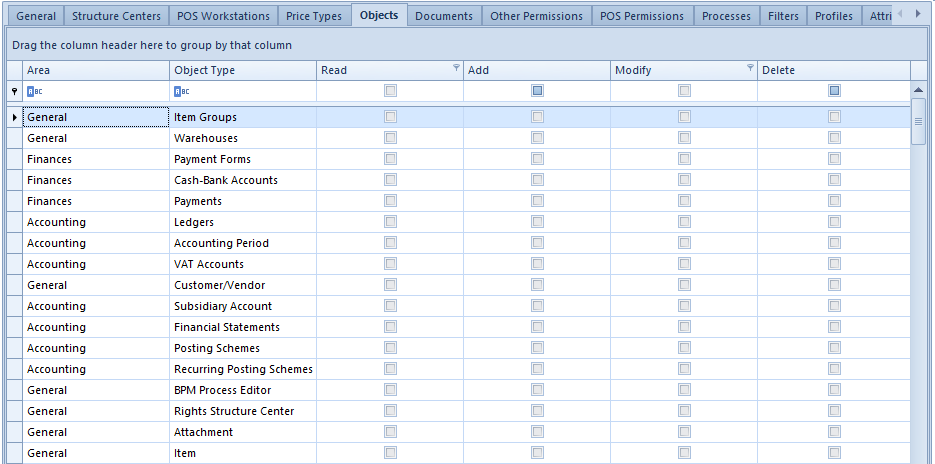Click the Delete column header
935x464 pixels.
coord(834,70)
